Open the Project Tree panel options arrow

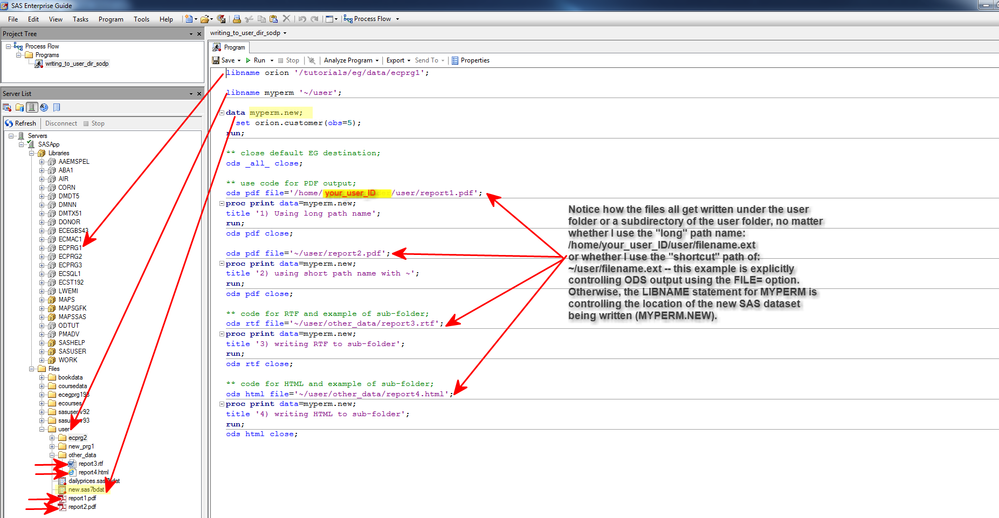tap(190, 34)
